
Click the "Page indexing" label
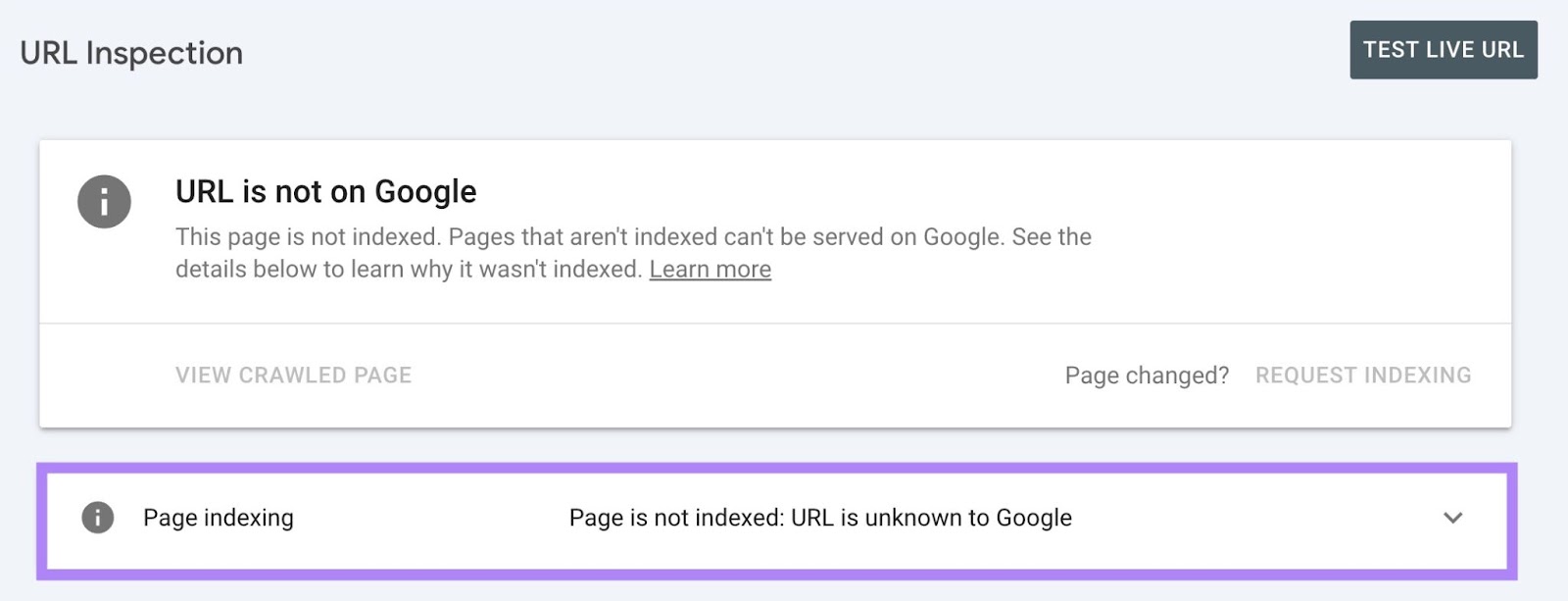click(218, 518)
